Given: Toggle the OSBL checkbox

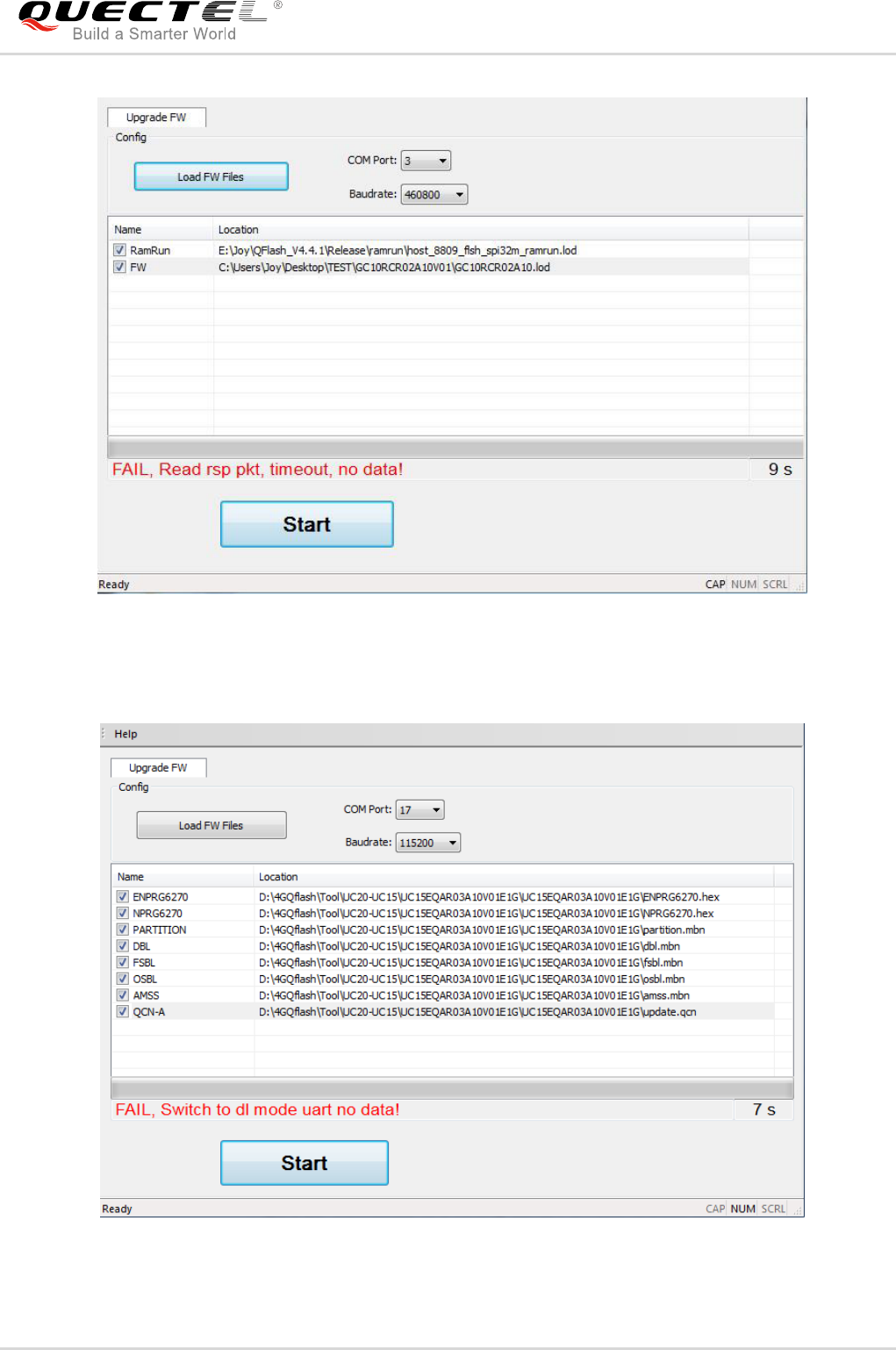Looking at the screenshot, I should [123, 979].
